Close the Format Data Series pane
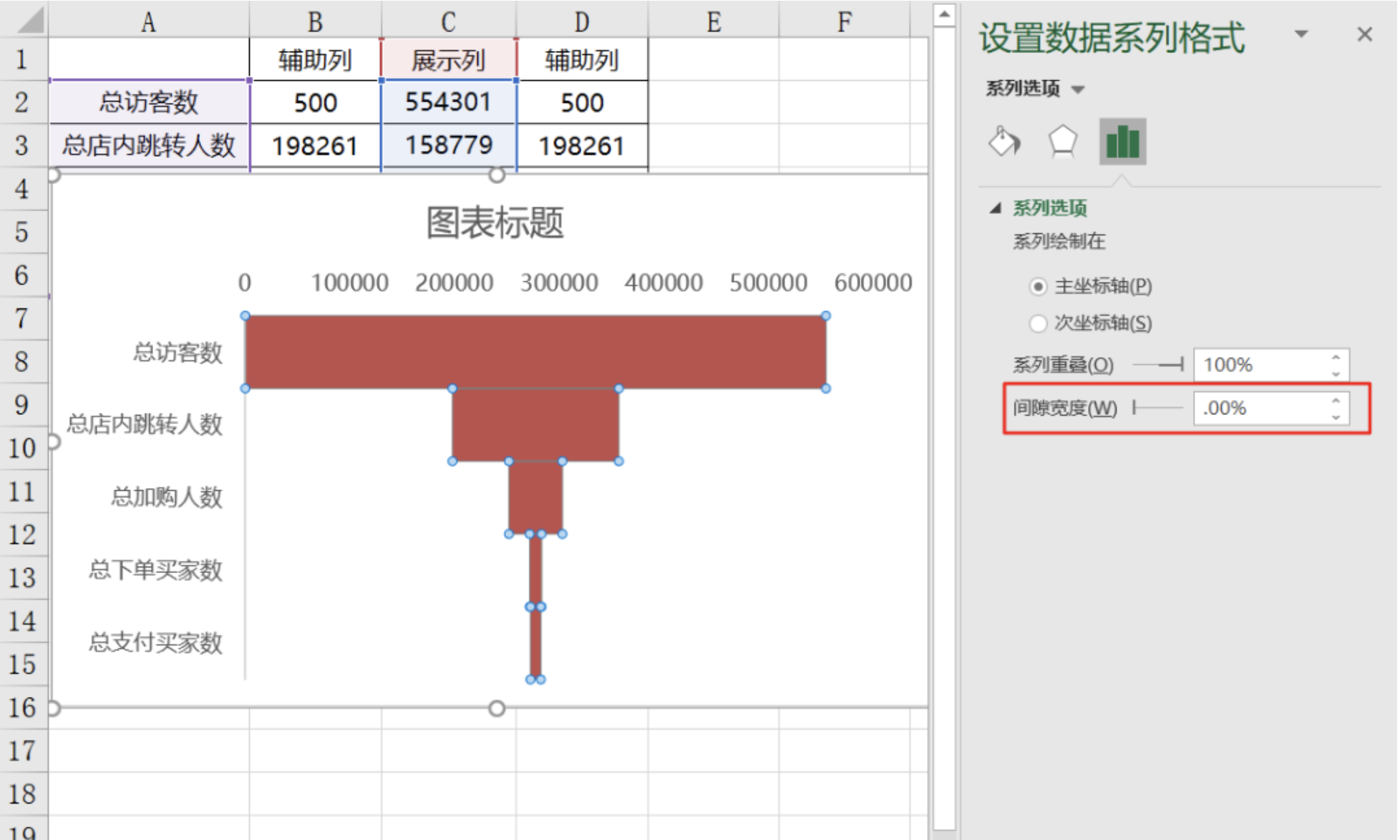 [1364, 34]
